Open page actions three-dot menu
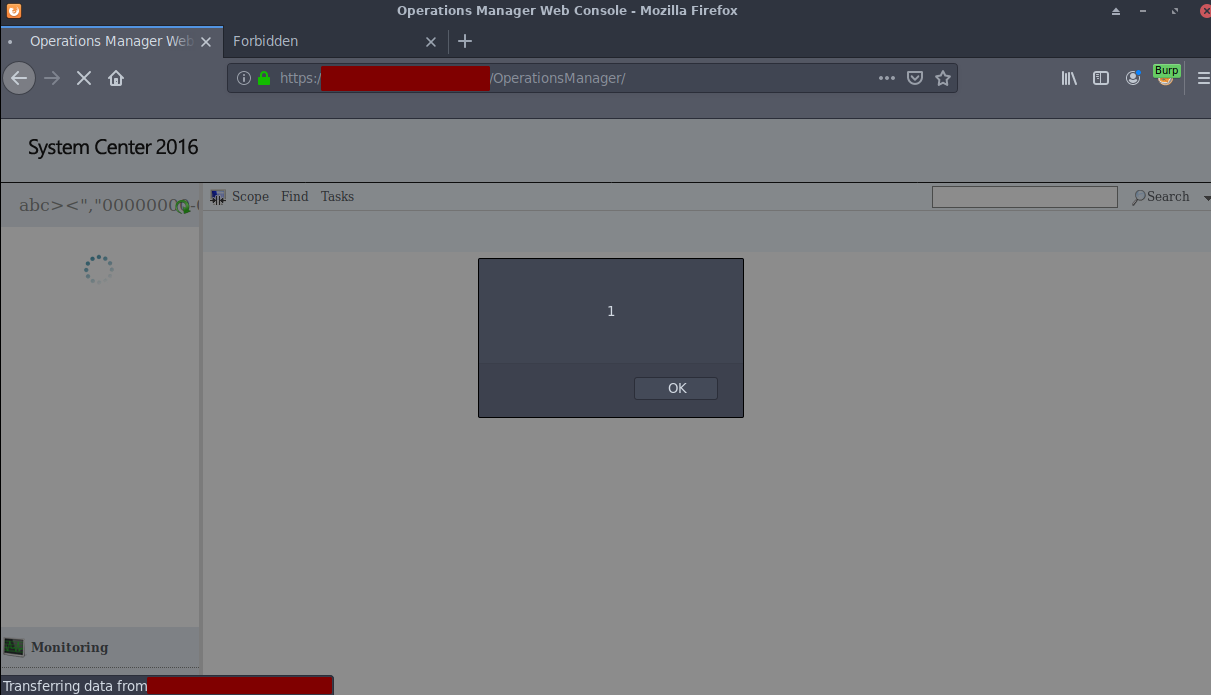This screenshot has width=1211, height=695. (886, 78)
